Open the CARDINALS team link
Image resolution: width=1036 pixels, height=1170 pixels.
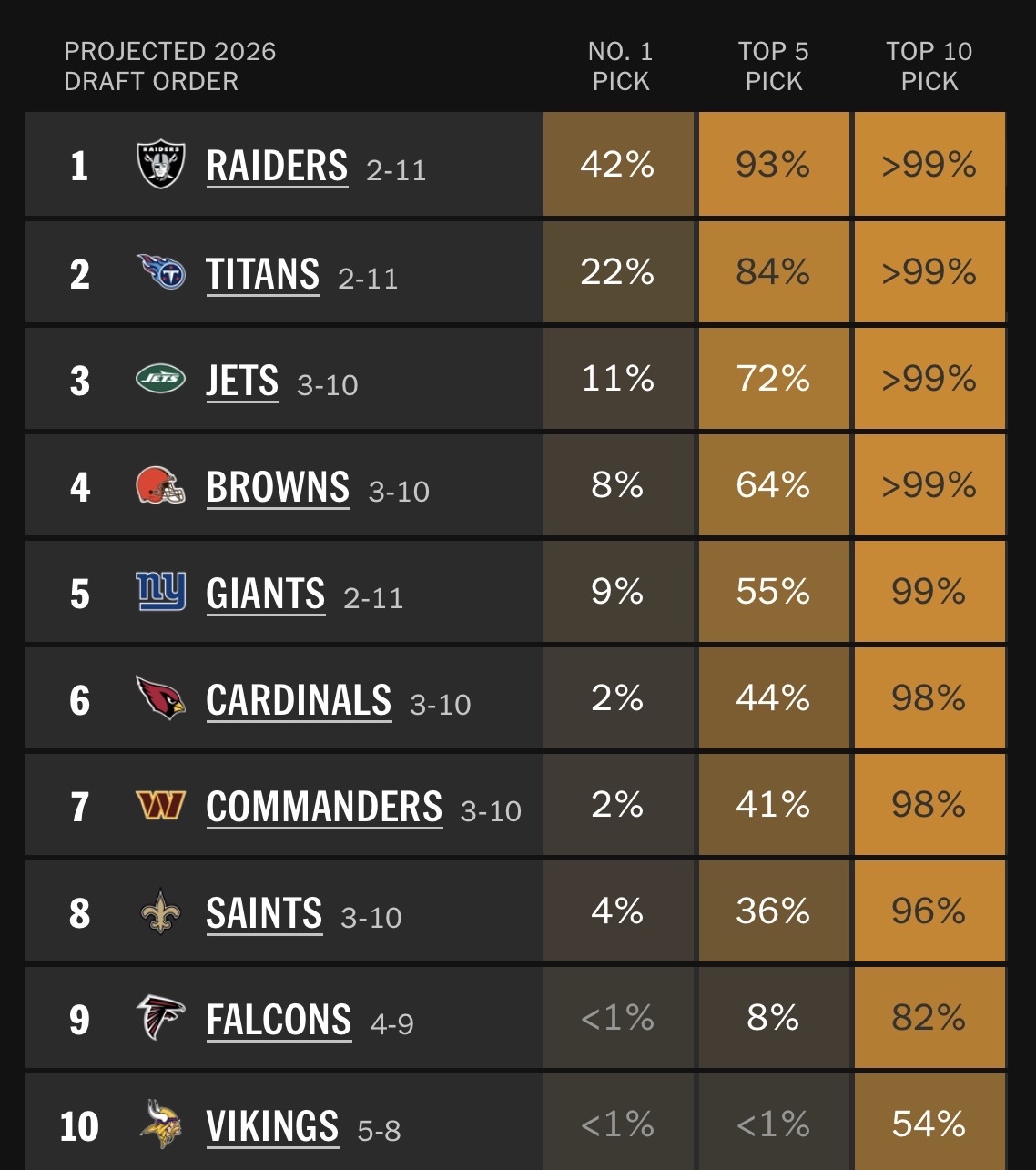point(299,700)
